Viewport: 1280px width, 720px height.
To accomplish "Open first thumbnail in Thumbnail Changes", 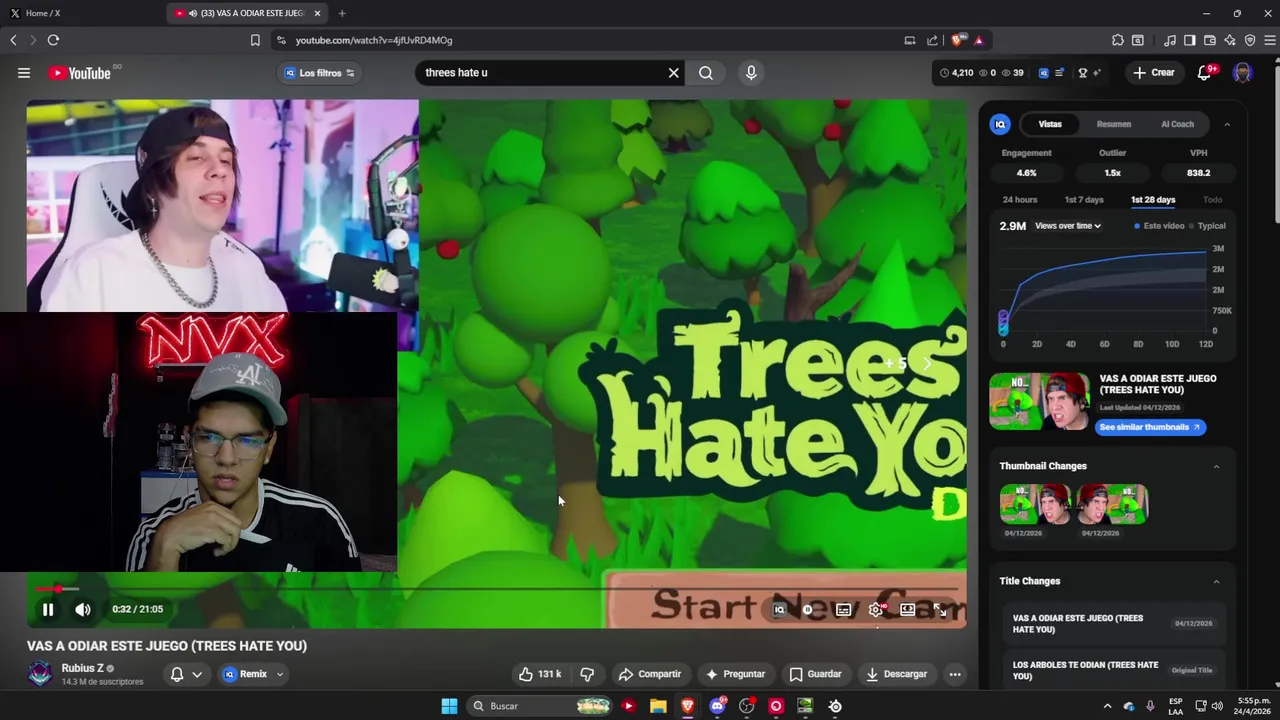I will (x=1035, y=504).
